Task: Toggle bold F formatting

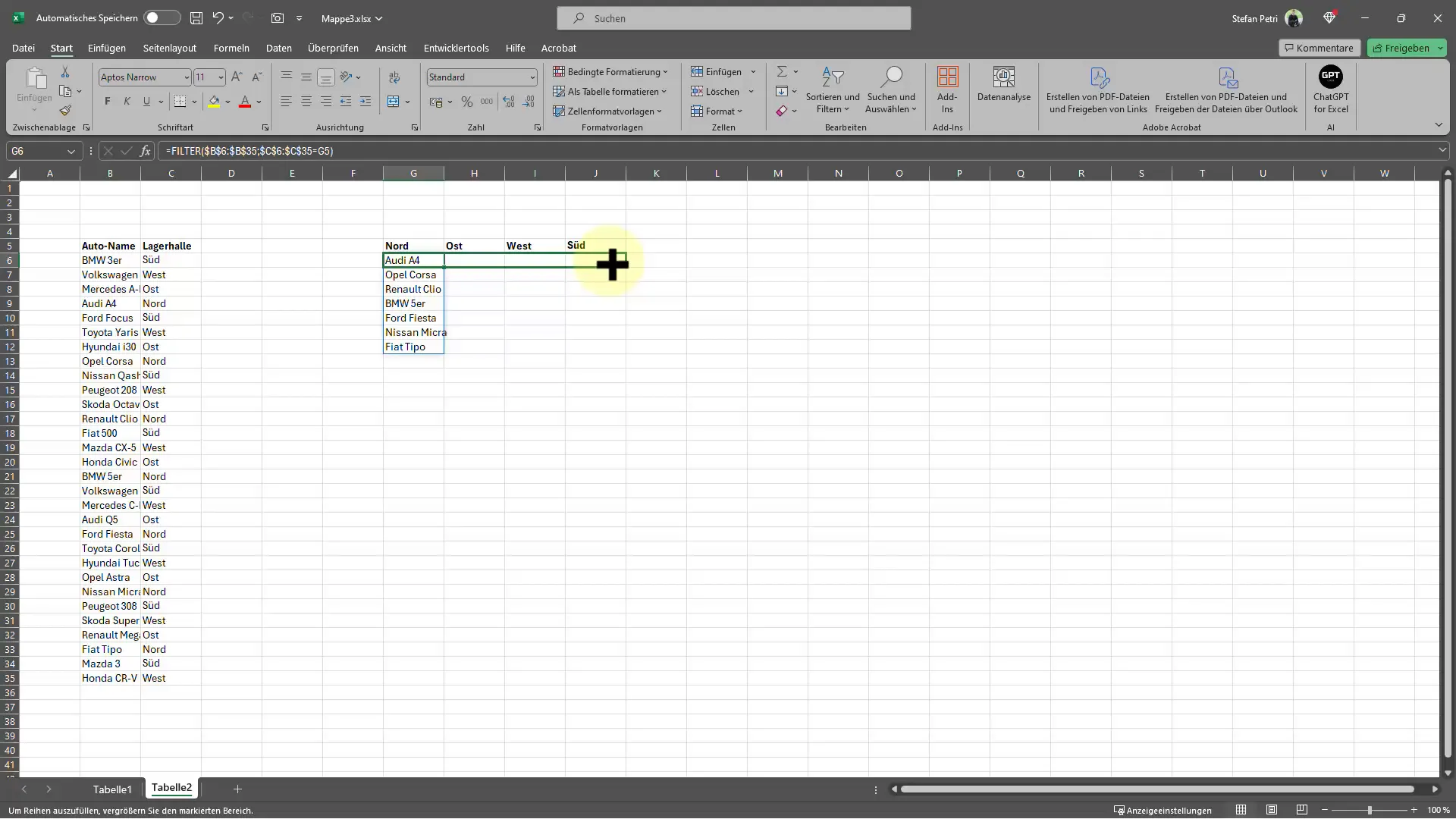Action: tap(107, 102)
